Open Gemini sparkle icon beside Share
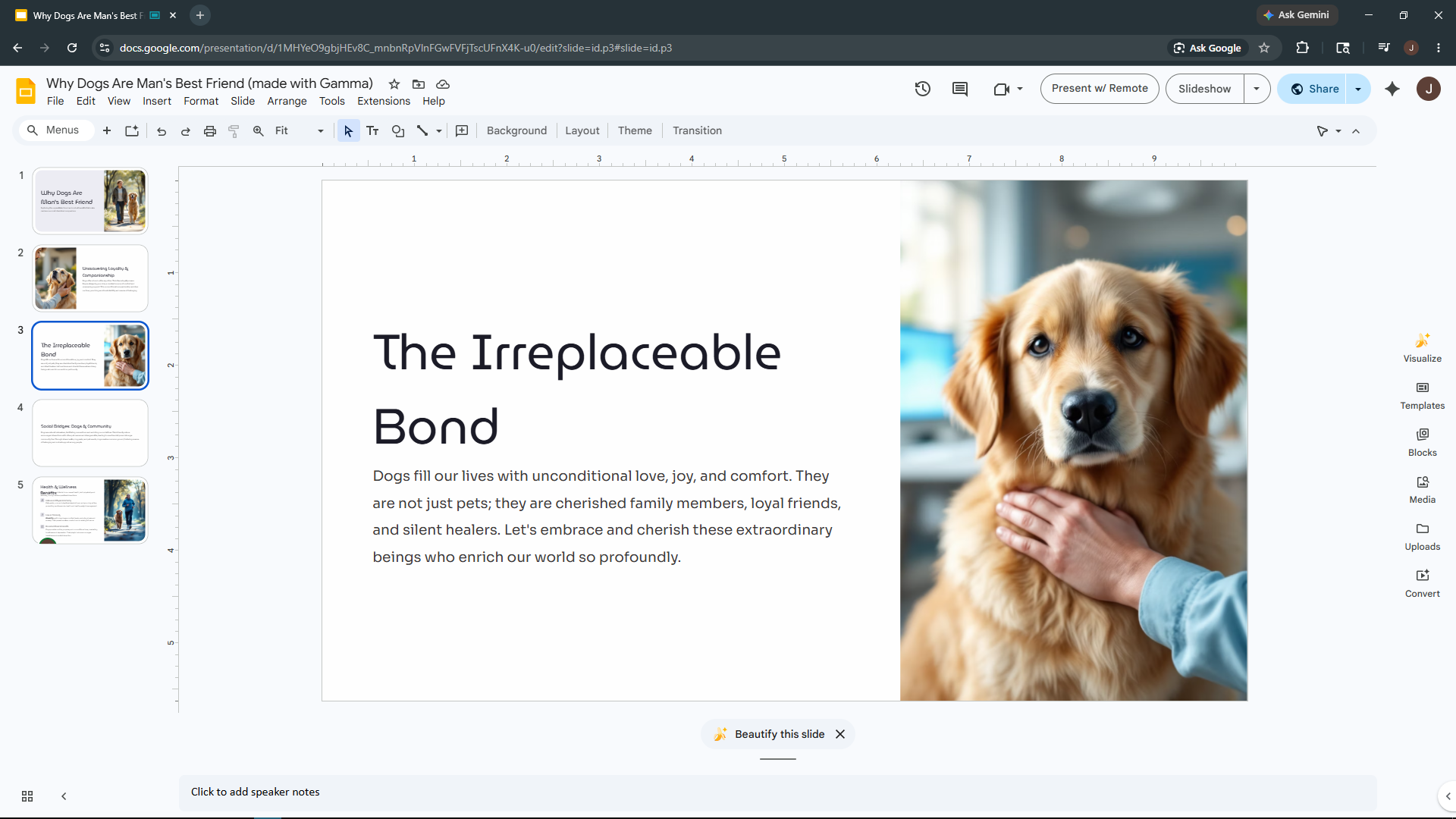 (x=1392, y=89)
